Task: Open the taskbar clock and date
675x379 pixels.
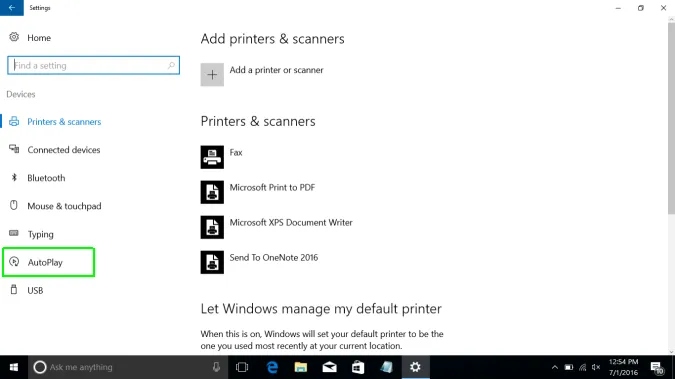Action: [623, 367]
